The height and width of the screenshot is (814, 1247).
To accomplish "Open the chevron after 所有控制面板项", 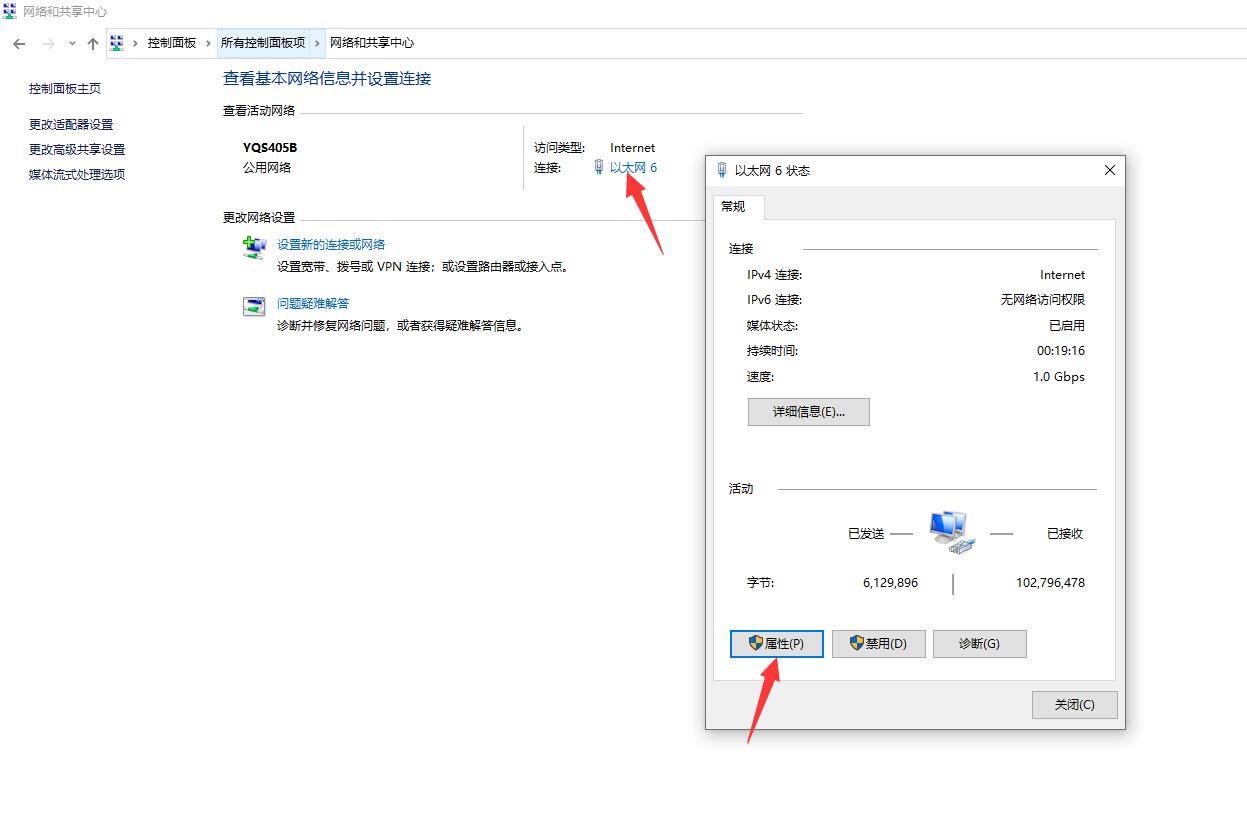I will point(319,43).
